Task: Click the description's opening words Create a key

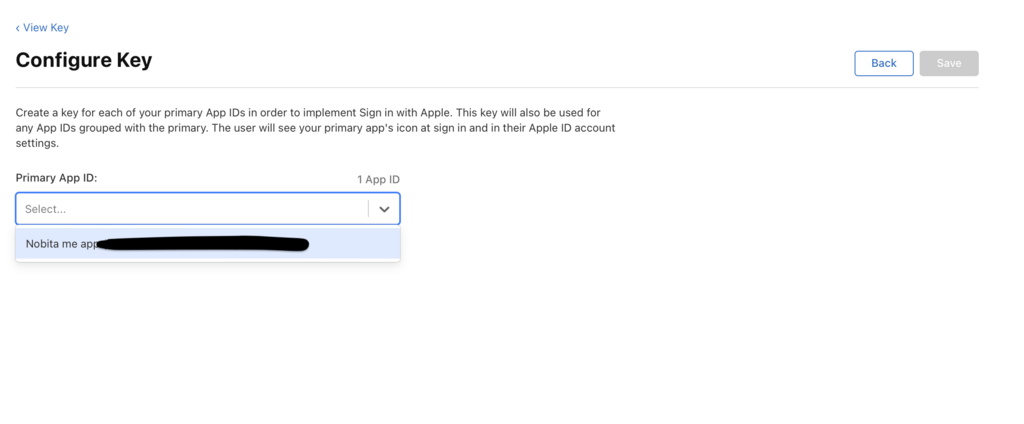Action: click(46, 113)
